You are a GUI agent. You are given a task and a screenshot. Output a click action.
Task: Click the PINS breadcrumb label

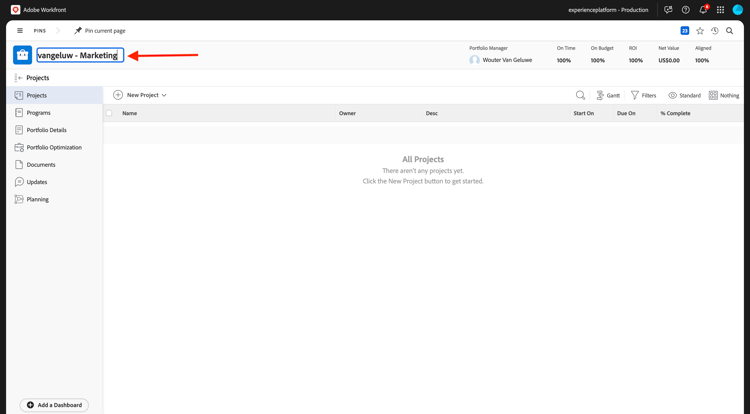click(40, 31)
